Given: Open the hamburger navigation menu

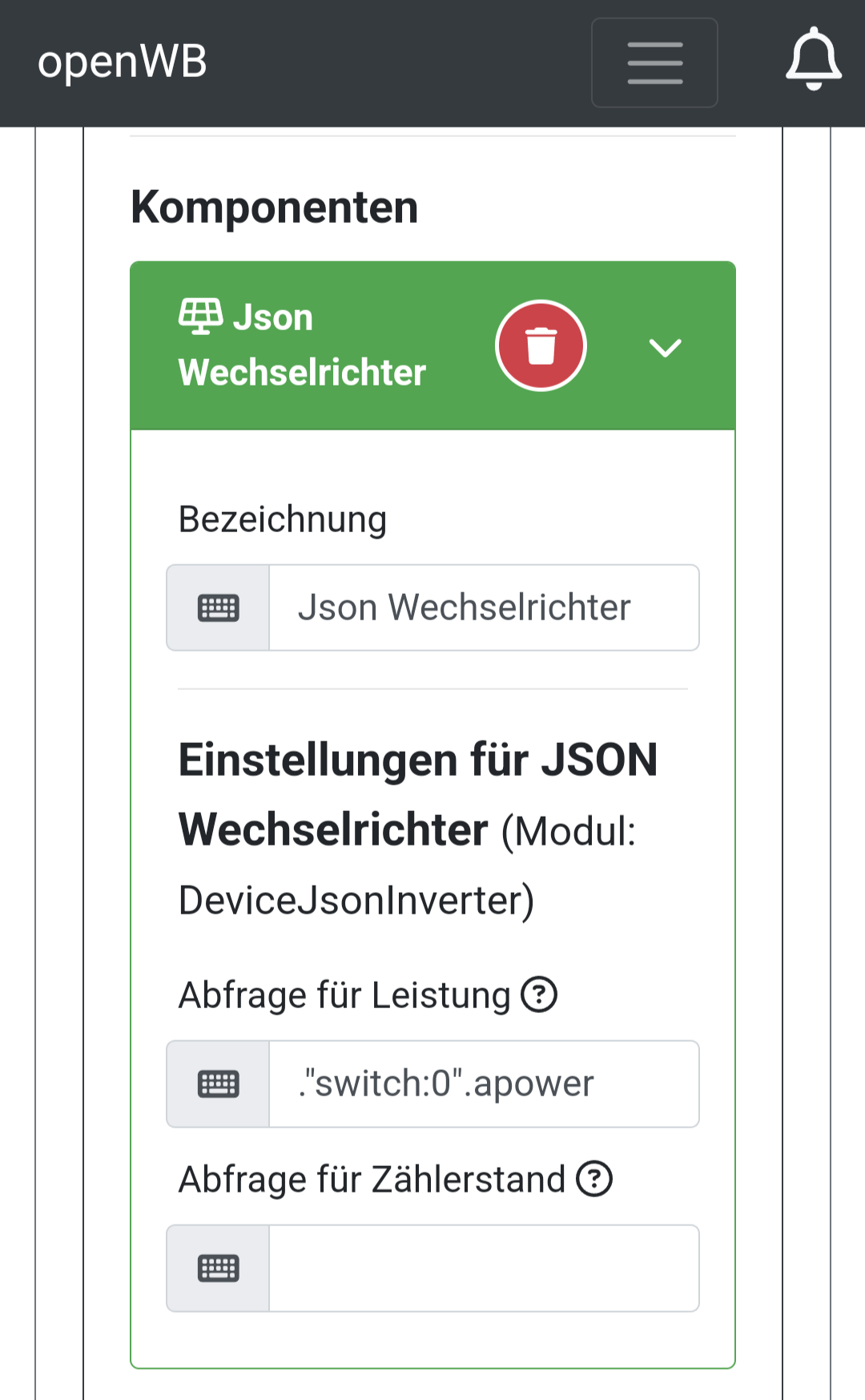Looking at the screenshot, I should [x=654, y=63].
